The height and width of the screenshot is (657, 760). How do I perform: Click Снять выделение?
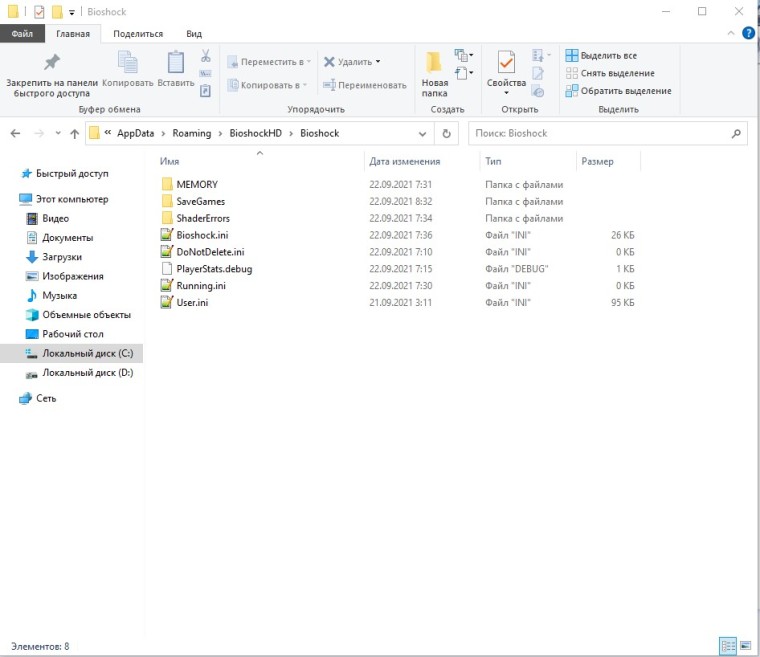point(610,73)
